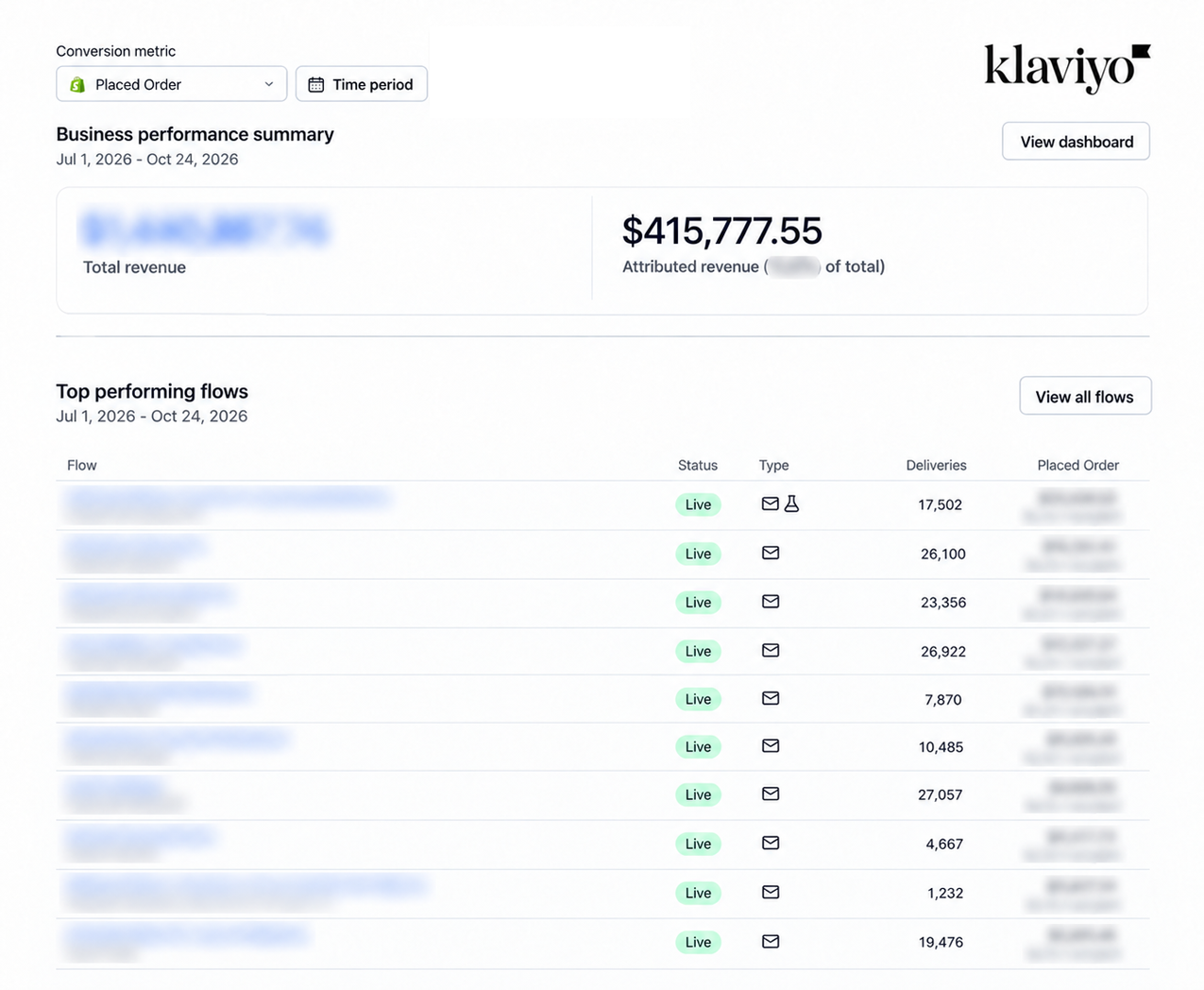Open the blurred flow link in 19,476 row
This screenshot has width=1204, height=990.
(187, 934)
